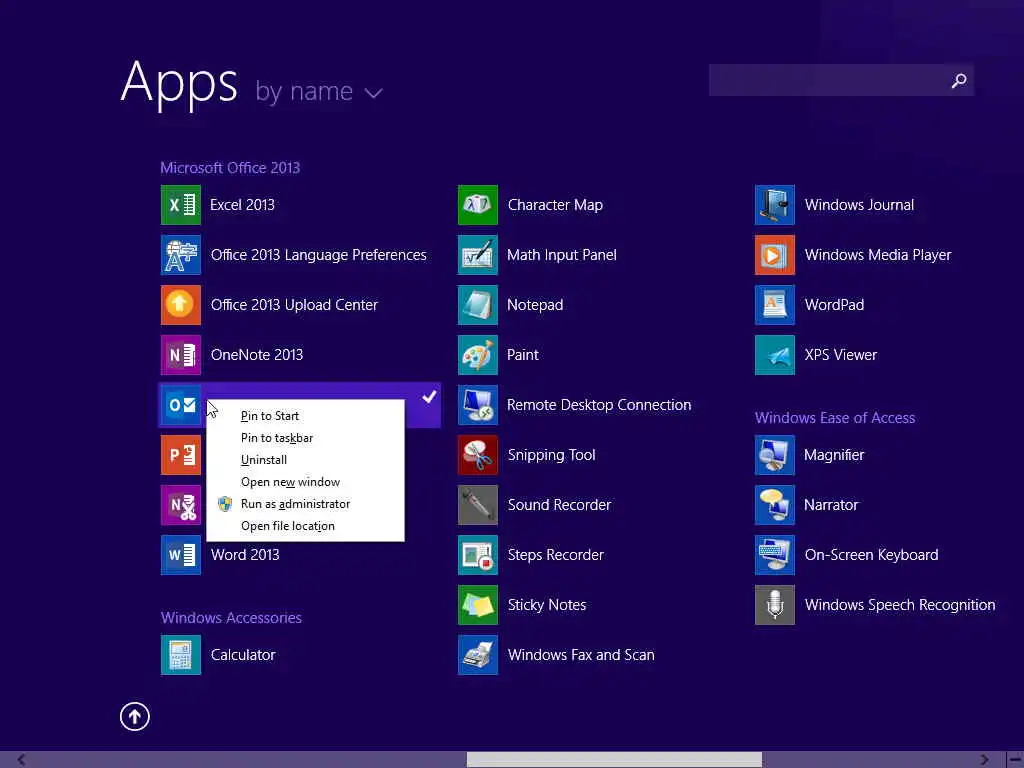Click the 'XPS Viewer' label
This screenshot has height=768, width=1024.
coord(840,355)
